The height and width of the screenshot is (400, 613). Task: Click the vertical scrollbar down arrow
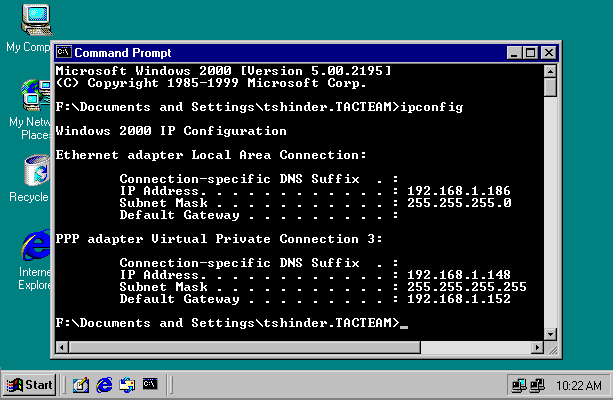click(x=549, y=329)
